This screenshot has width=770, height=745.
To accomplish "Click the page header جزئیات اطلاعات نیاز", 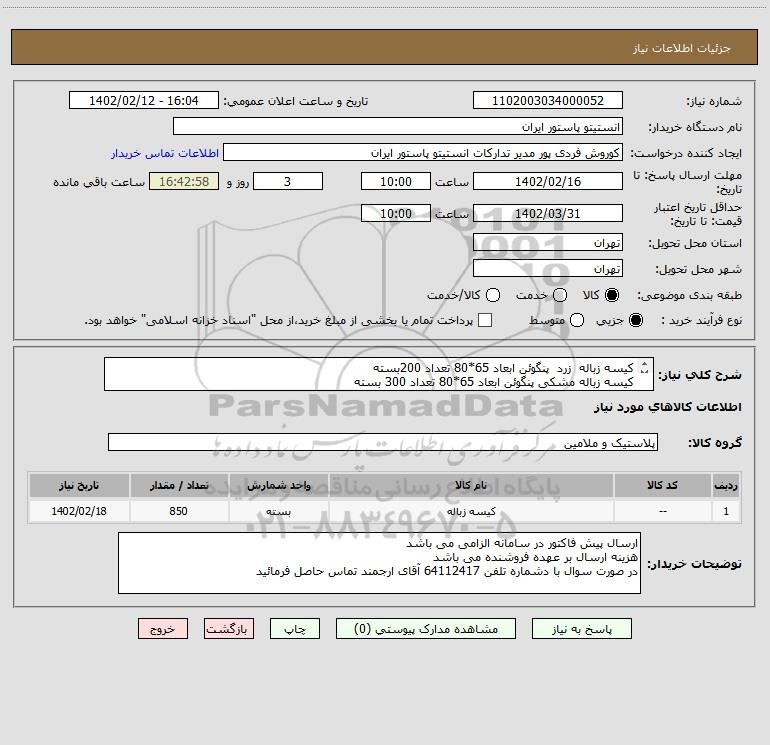I will pyautogui.click(x=682, y=48).
